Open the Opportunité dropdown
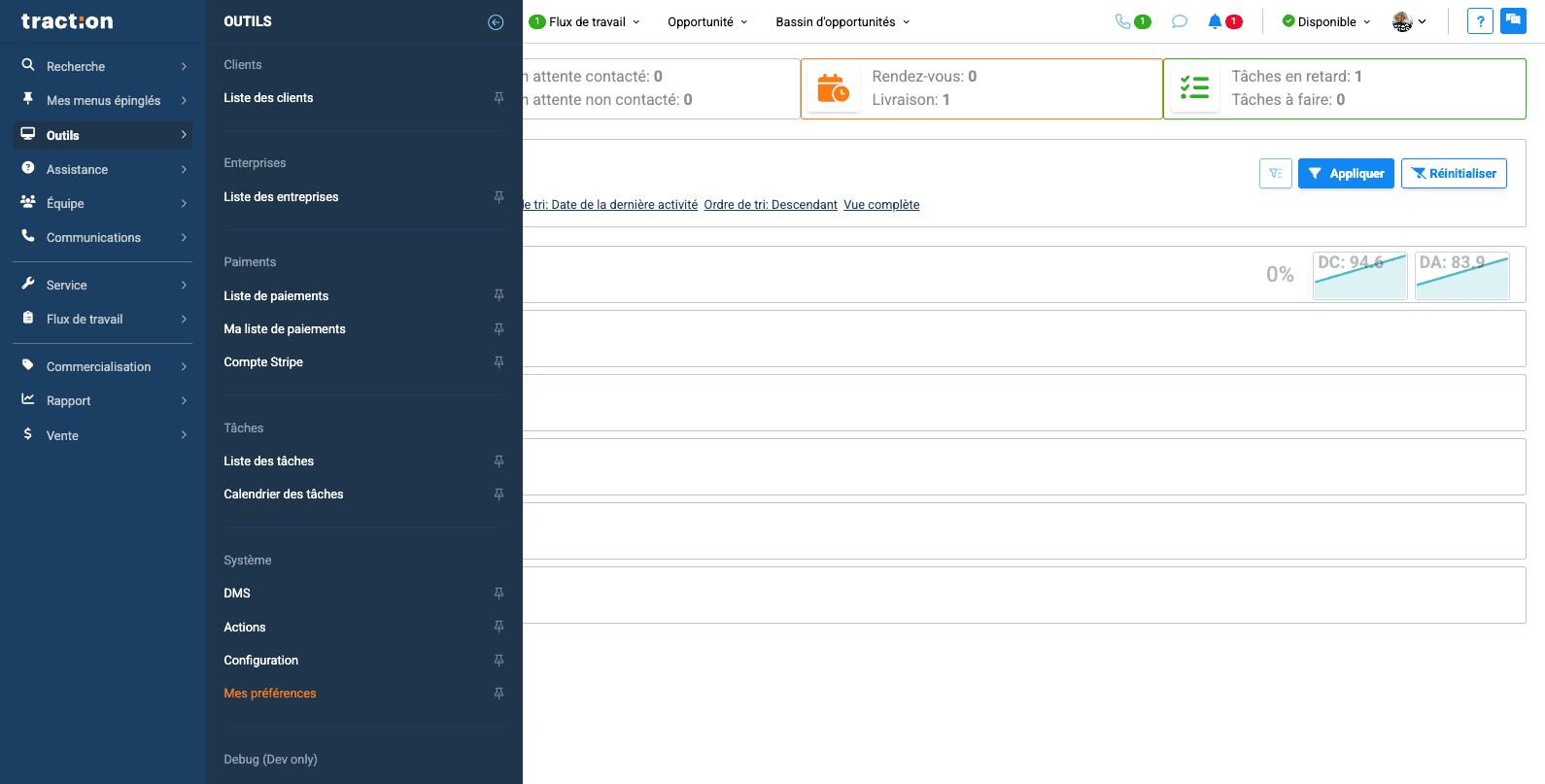Image resolution: width=1545 pixels, height=784 pixels. pyautogui.click(x=707, y=21)
